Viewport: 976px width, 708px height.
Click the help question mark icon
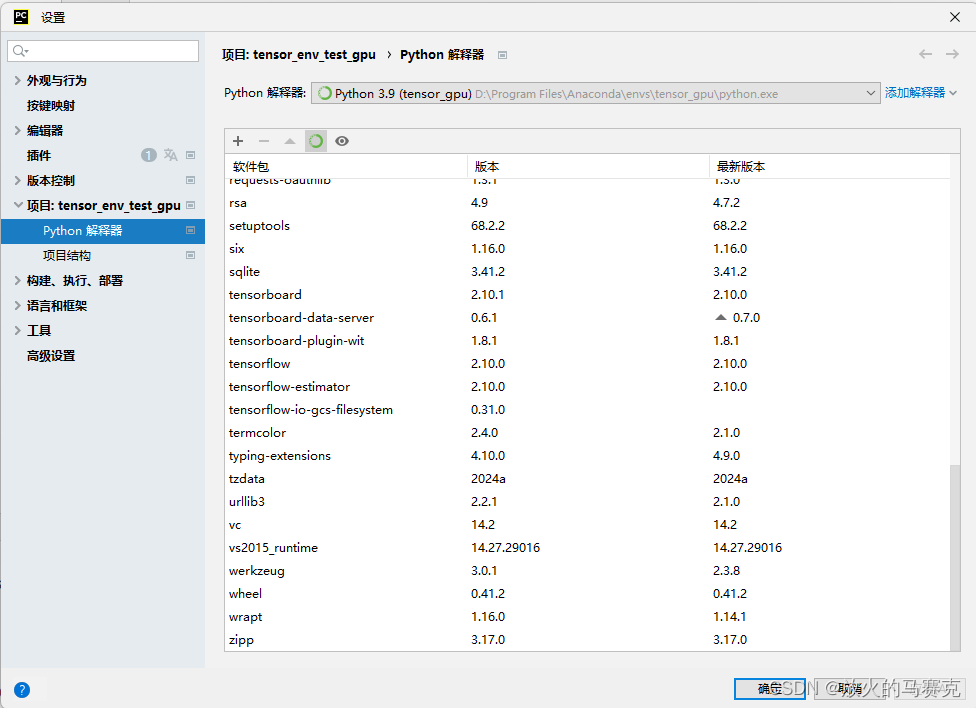point(22,690)
